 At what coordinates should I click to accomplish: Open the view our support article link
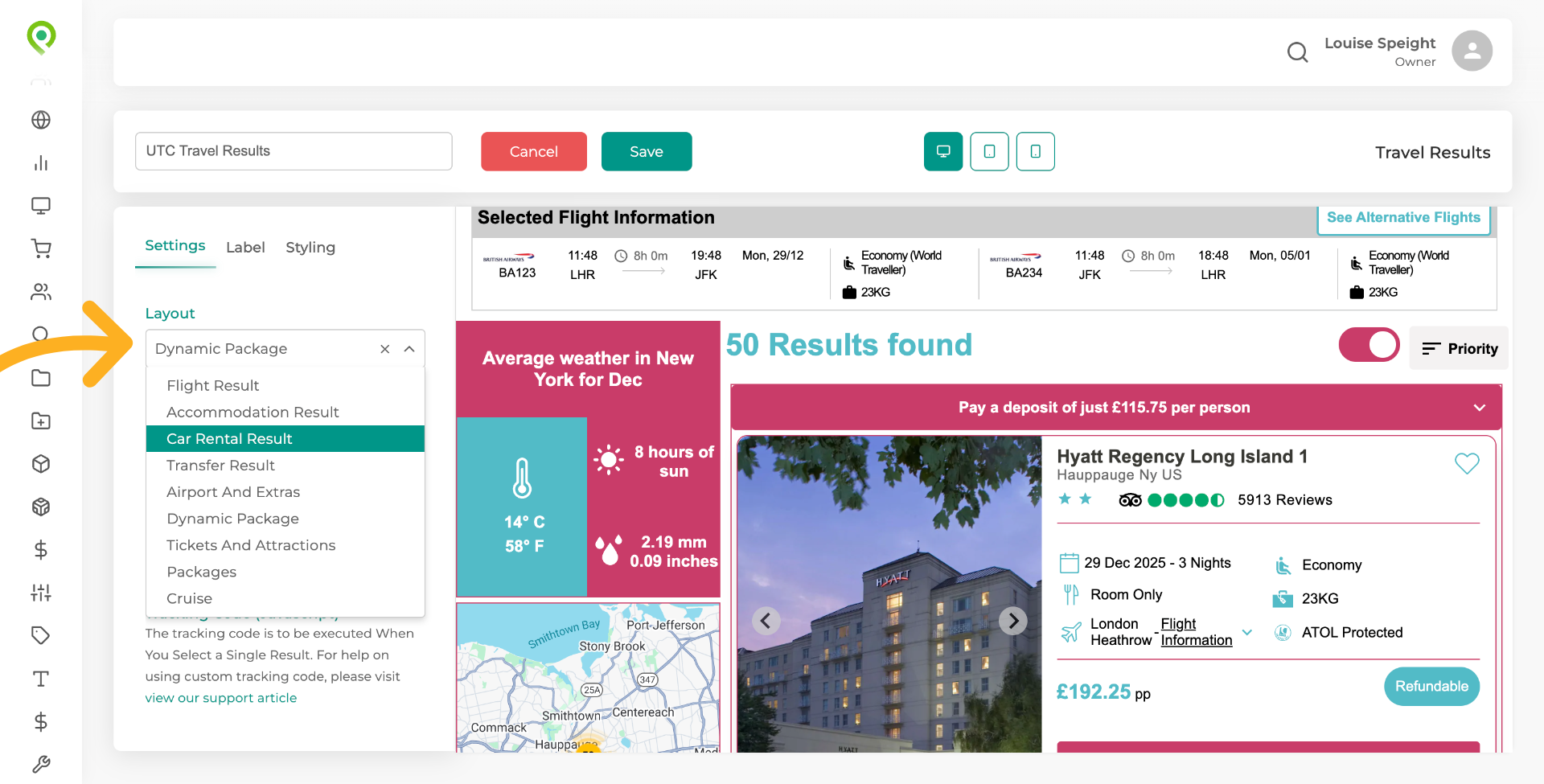pos(221,698)
